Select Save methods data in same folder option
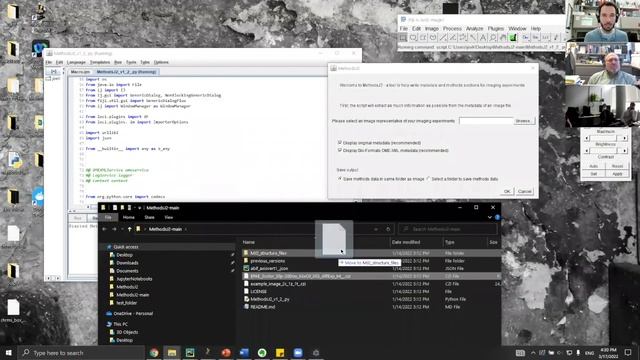The image size is (640, 360). [x=340, y=179]
